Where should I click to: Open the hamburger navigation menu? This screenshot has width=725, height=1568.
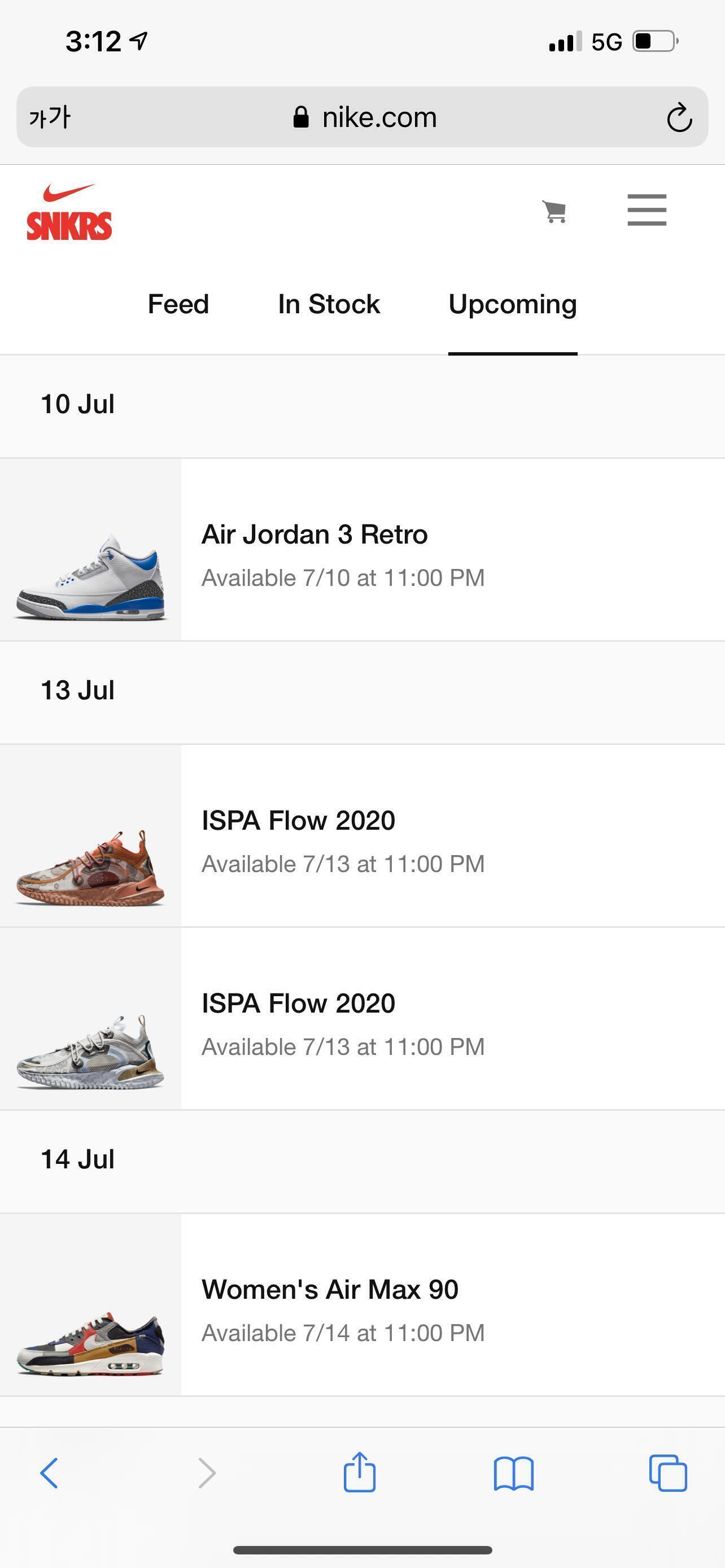[x=647, y=210]
